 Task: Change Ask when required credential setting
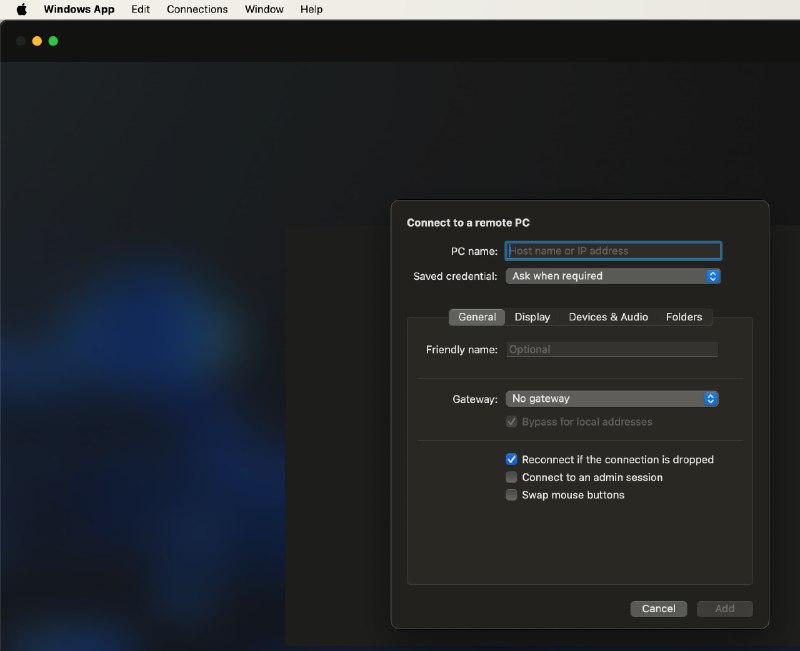[x=613, y=276]
